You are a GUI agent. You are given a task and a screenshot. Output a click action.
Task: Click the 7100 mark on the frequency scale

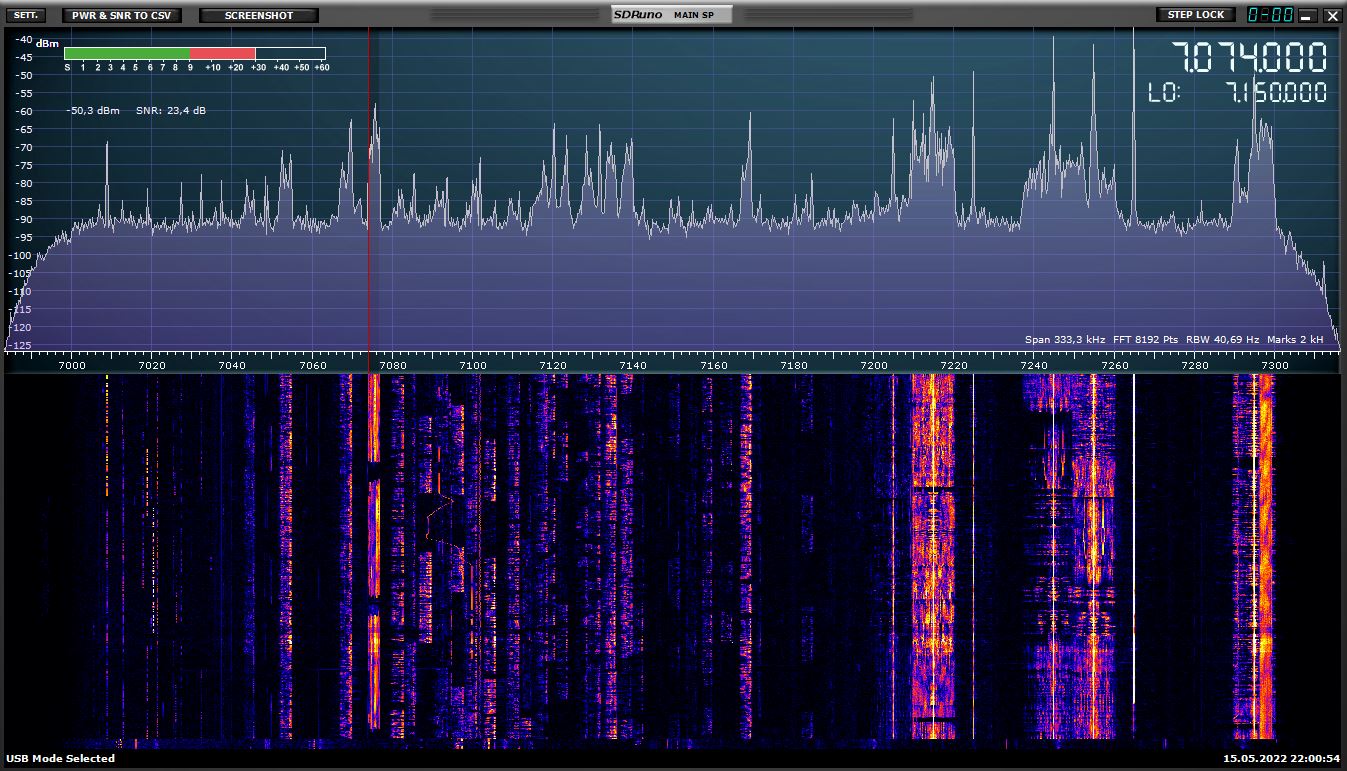point(472,365)
